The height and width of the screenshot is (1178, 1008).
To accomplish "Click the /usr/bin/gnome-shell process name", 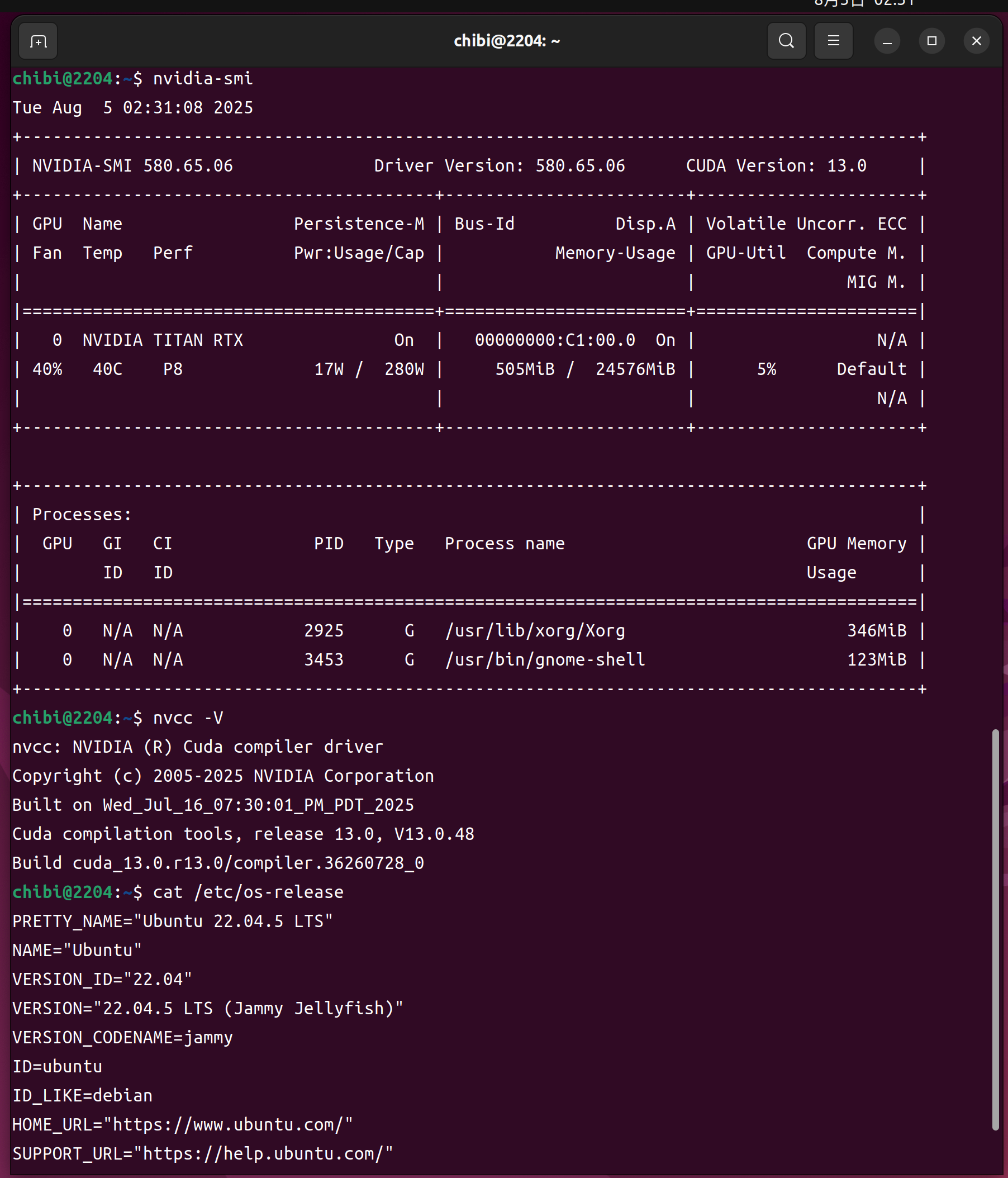I will click(545, 659).
